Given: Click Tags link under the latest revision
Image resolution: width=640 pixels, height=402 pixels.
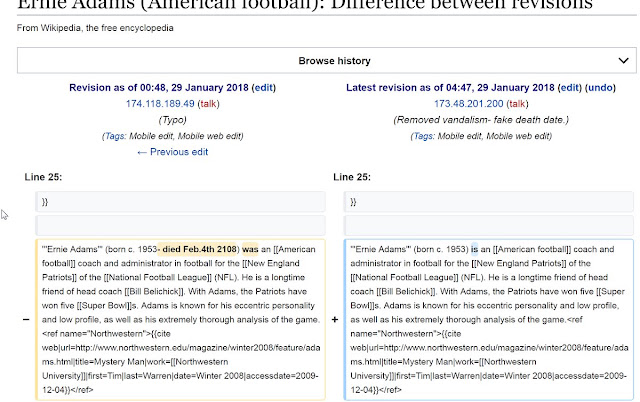Looking at the screenshot, I should 424,136.
